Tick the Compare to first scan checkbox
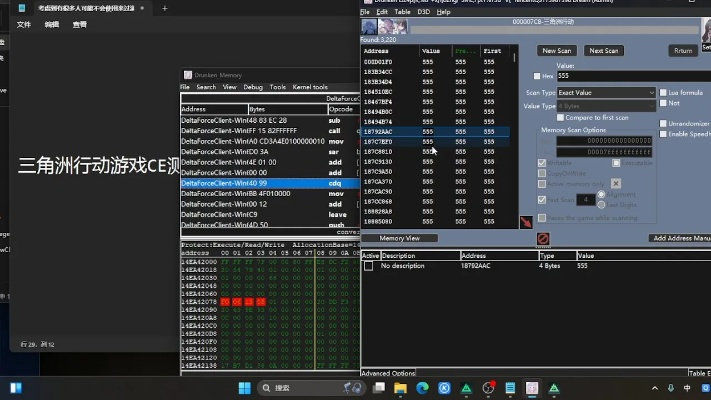Image resolution: width=711 pixels, height=400 pixels. [560, 117]
